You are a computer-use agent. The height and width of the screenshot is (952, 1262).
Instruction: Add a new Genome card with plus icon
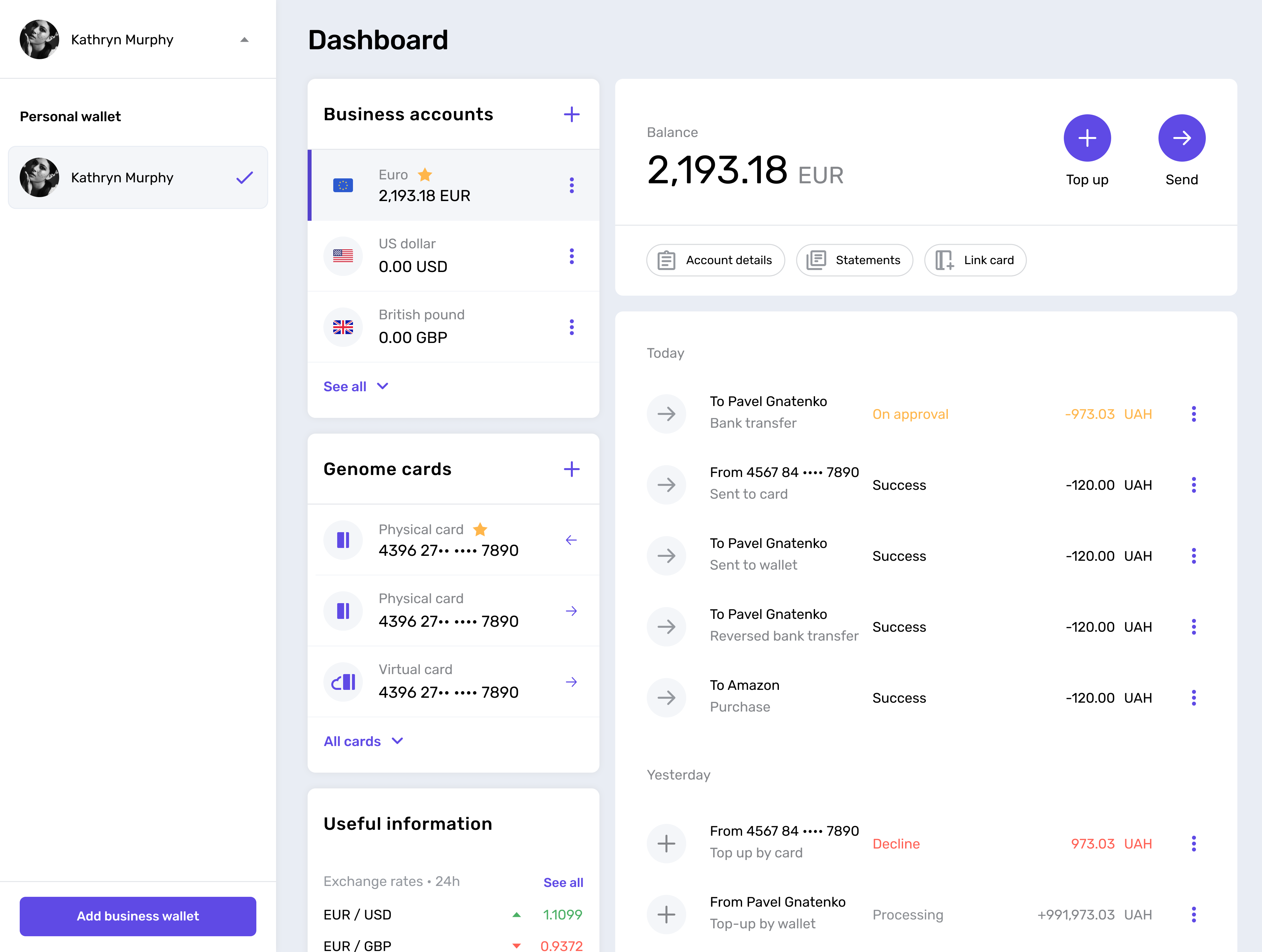click(571, 469)
